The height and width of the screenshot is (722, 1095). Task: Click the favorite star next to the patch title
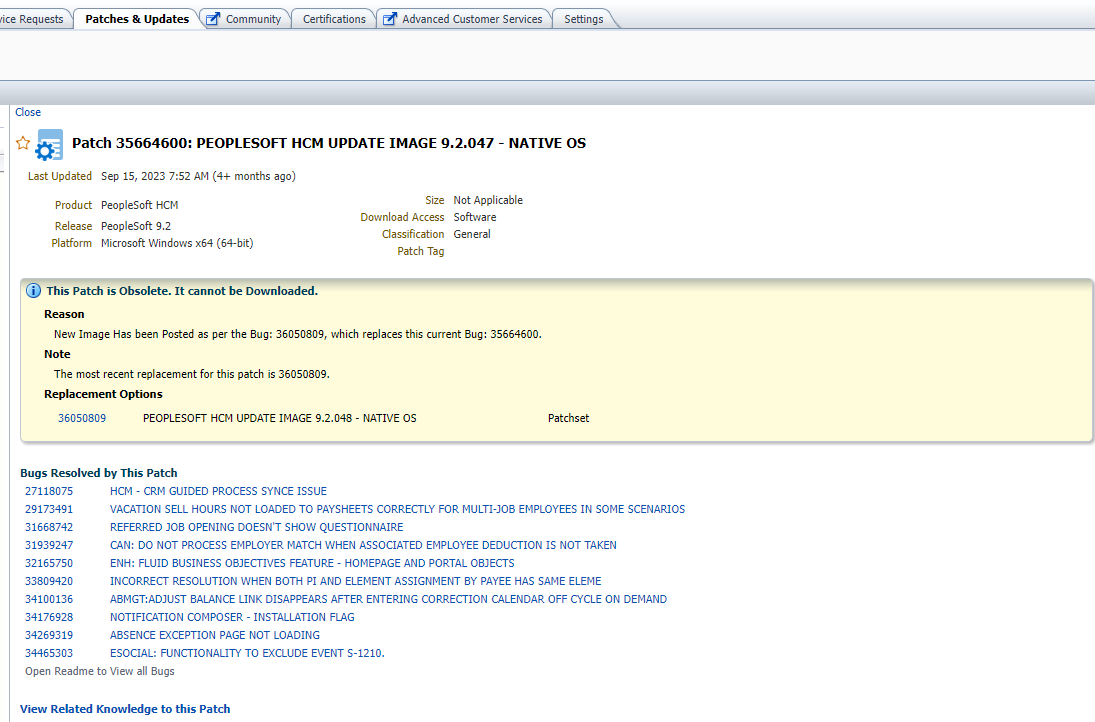point(22,142)
